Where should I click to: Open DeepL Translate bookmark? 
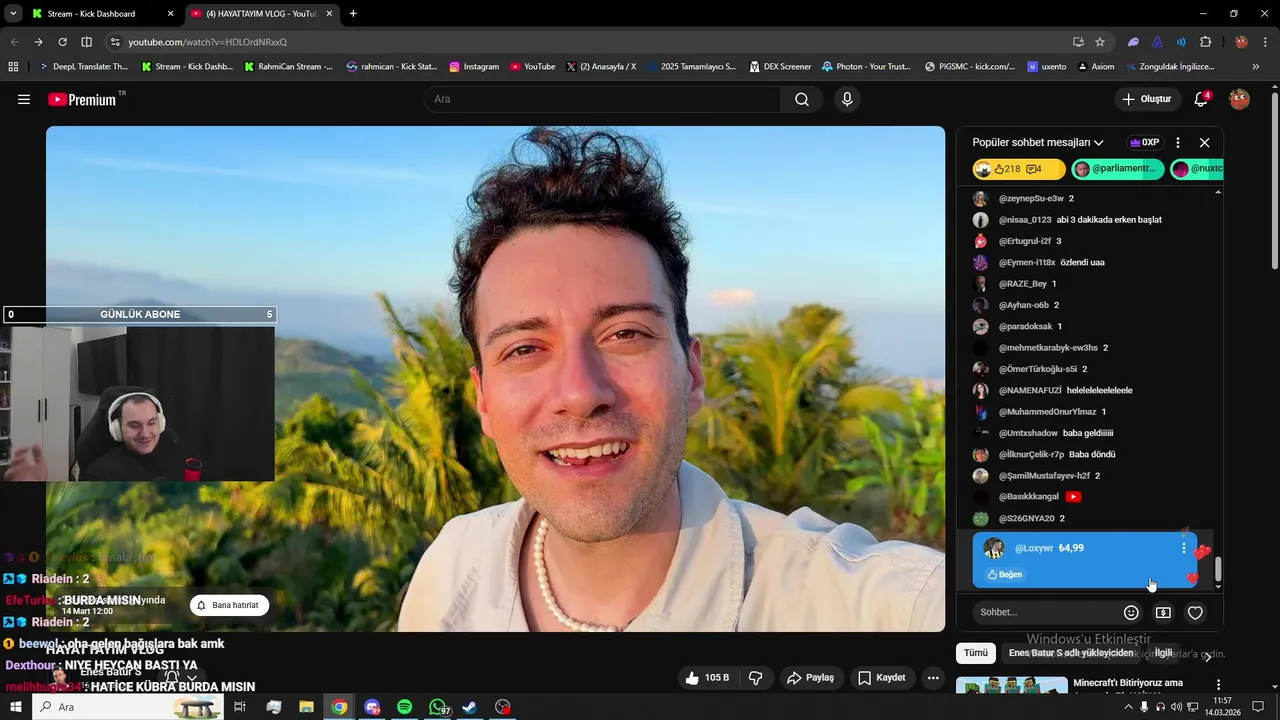(83, 67)
